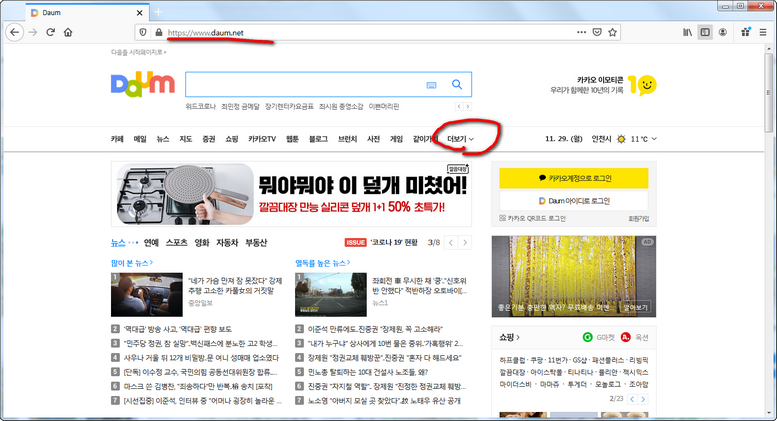Screen dimensions: 777x421
Task: Click the 알아보기 button on the forest ad
Action: click(x=635, y=308)
